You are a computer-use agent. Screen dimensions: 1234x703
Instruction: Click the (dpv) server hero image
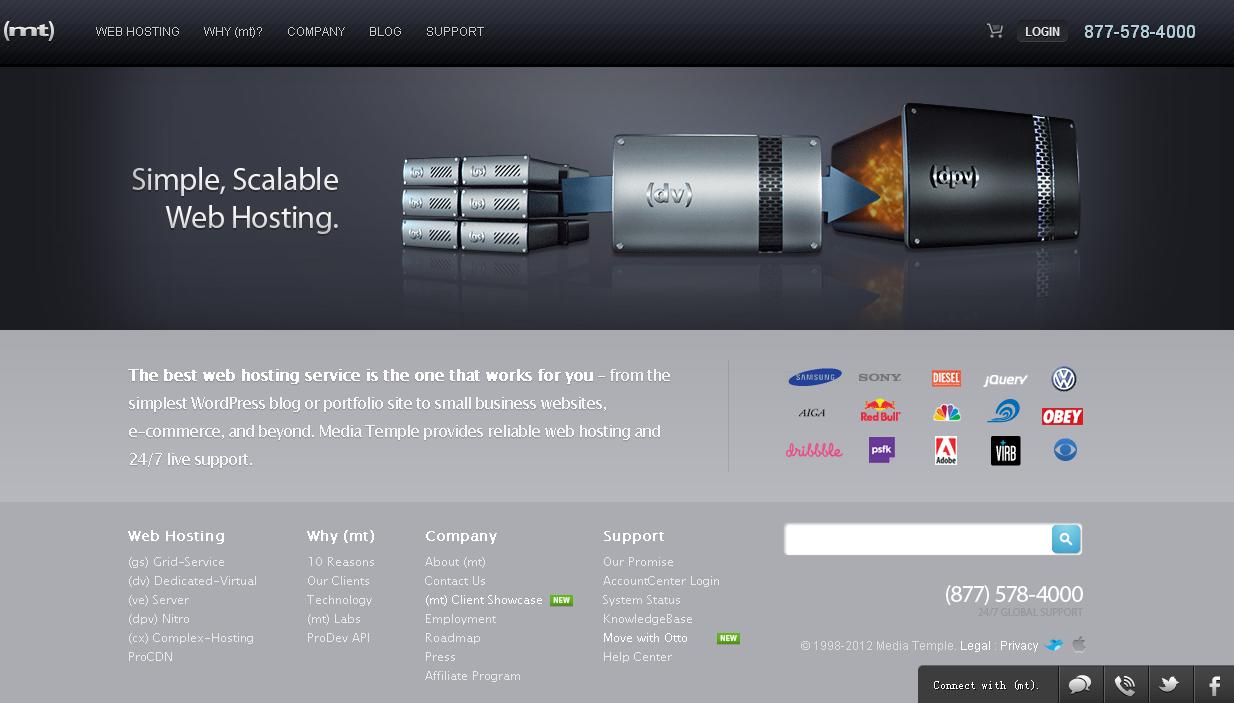[x=955, y=178]
